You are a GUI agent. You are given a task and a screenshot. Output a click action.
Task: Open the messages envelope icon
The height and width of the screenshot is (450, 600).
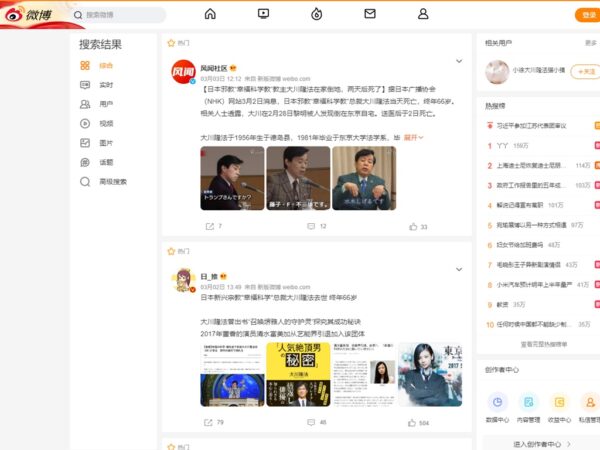(370, 14)
